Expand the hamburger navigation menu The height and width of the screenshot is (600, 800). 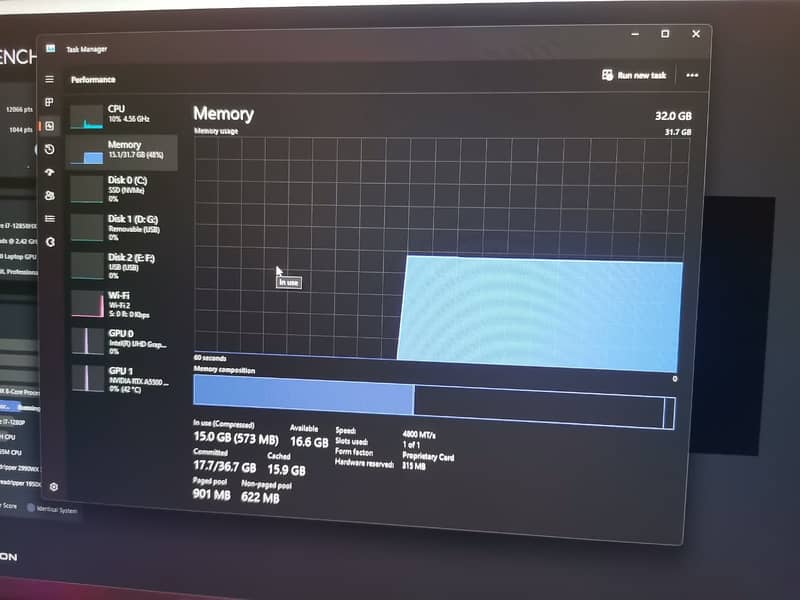tap(50, 79)
